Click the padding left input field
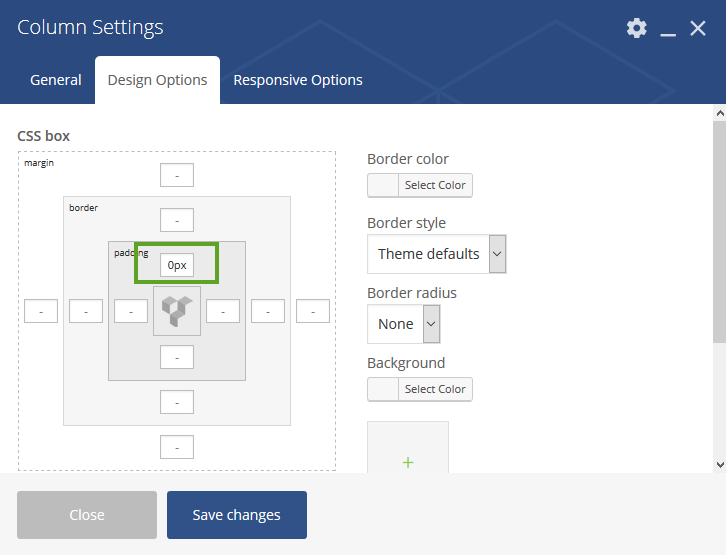The height and width of the screenshot is (555, 726). click(x=131, y=311)
